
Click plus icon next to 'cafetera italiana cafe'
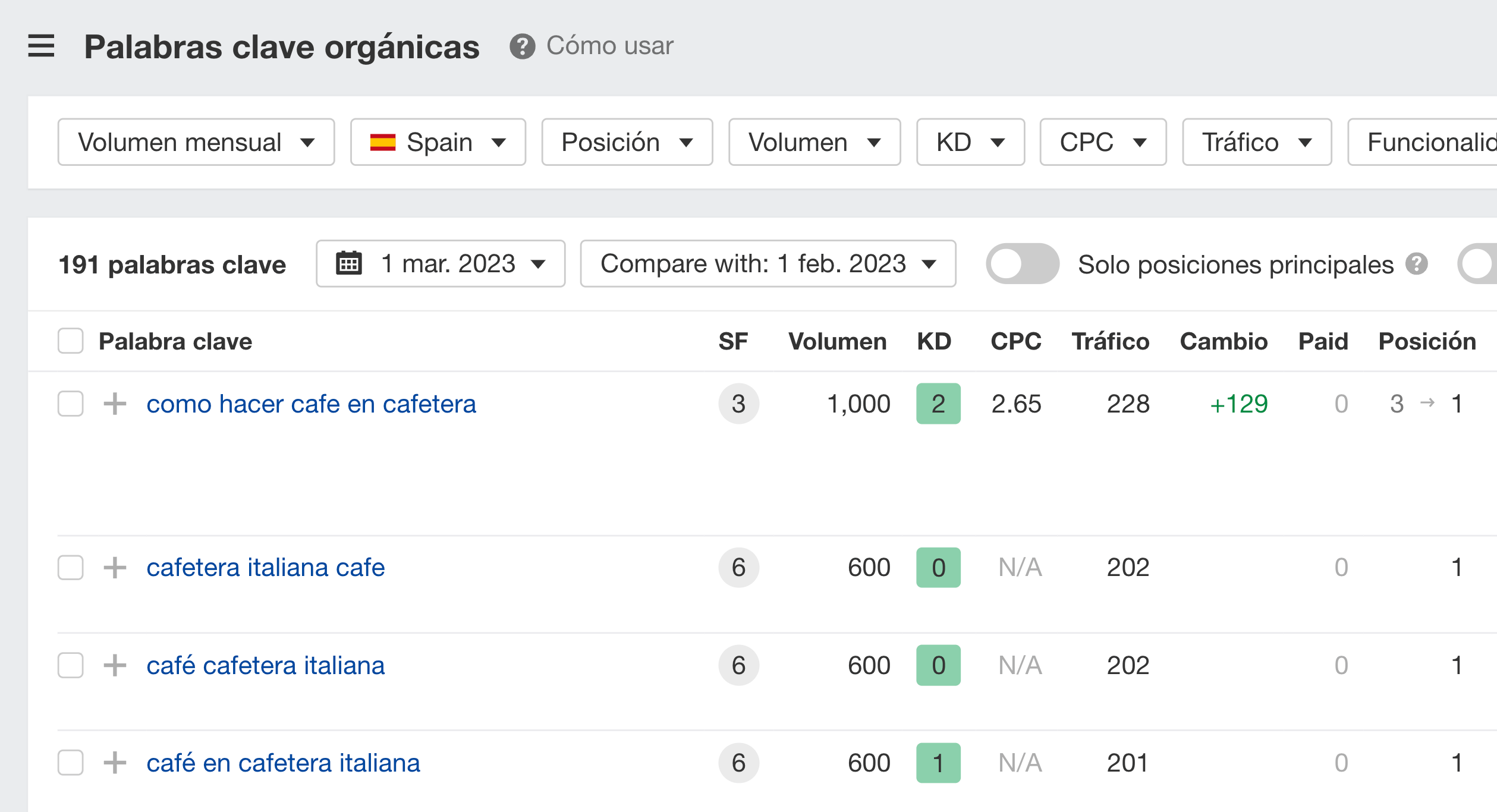pyautogui.click(x=115, y=568)
